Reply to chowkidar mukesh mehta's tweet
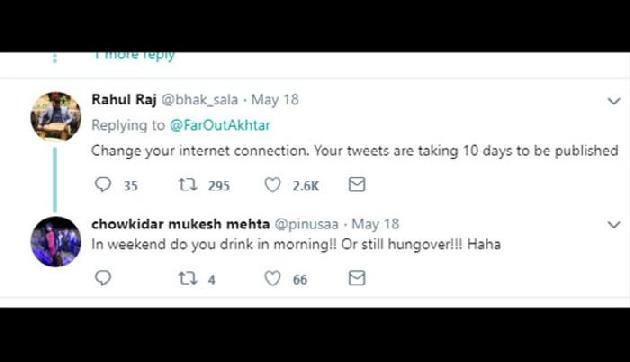This screenshot has width=630, height=362. click(103, 278)
